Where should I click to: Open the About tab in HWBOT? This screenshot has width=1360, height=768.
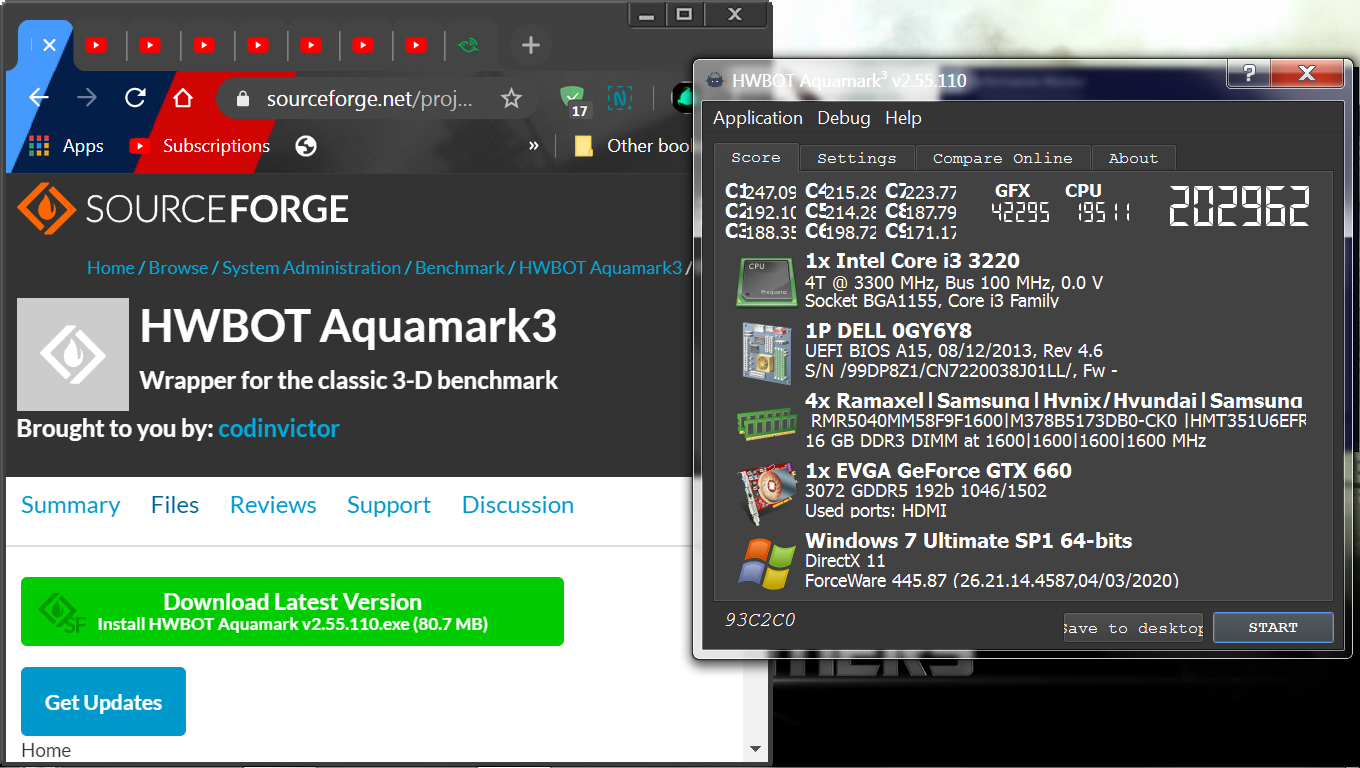click(1133, 158)
